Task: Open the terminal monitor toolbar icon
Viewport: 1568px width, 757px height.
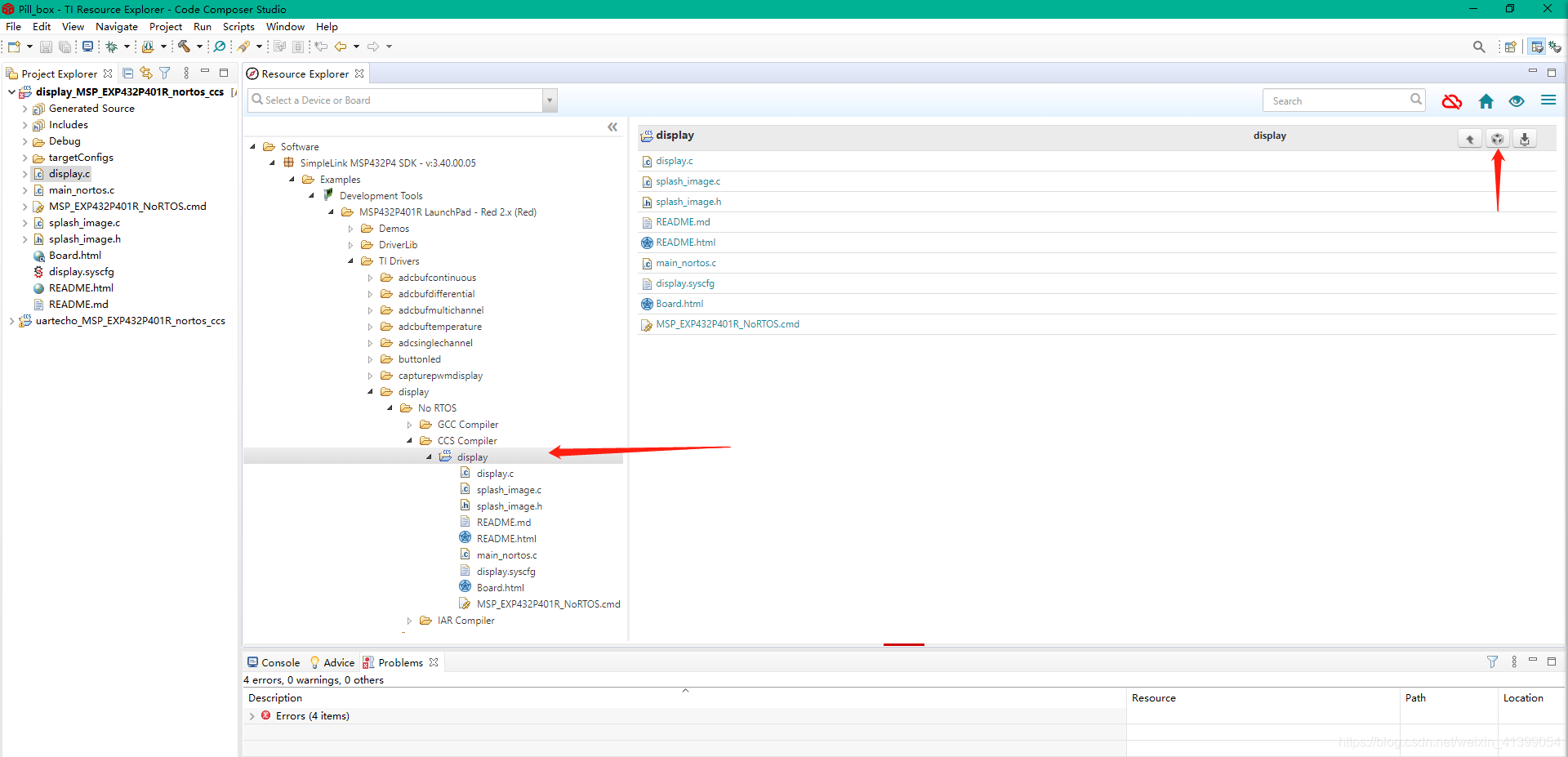Action: [87, 47]
